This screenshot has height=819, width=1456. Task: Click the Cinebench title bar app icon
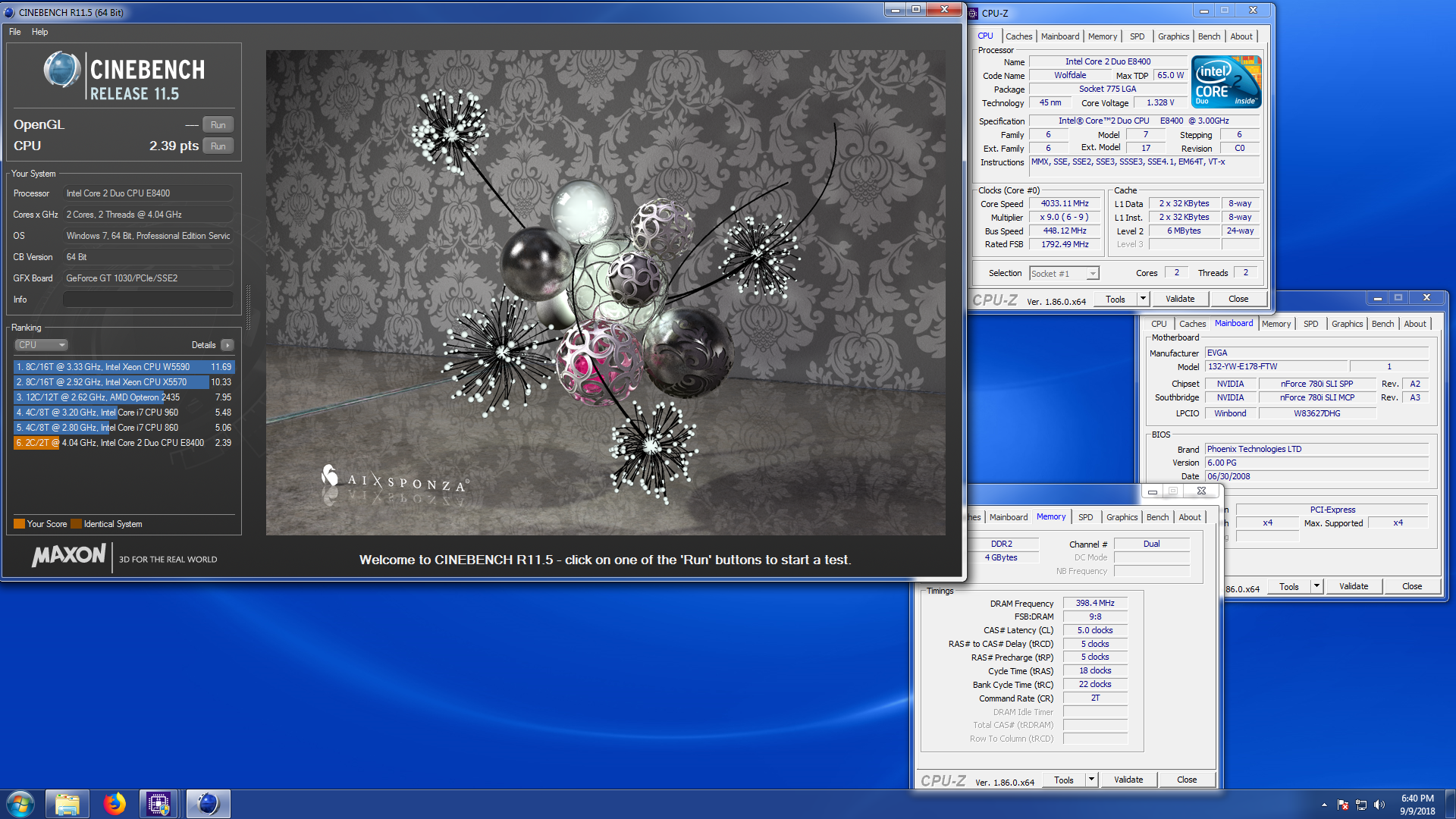tap(9, 12)
